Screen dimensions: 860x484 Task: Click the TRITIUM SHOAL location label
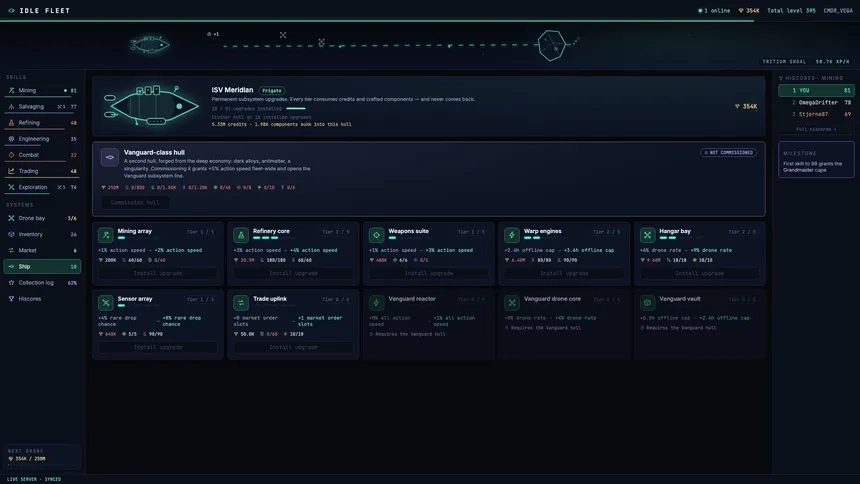pyautogui.click(x=784, y=61)
